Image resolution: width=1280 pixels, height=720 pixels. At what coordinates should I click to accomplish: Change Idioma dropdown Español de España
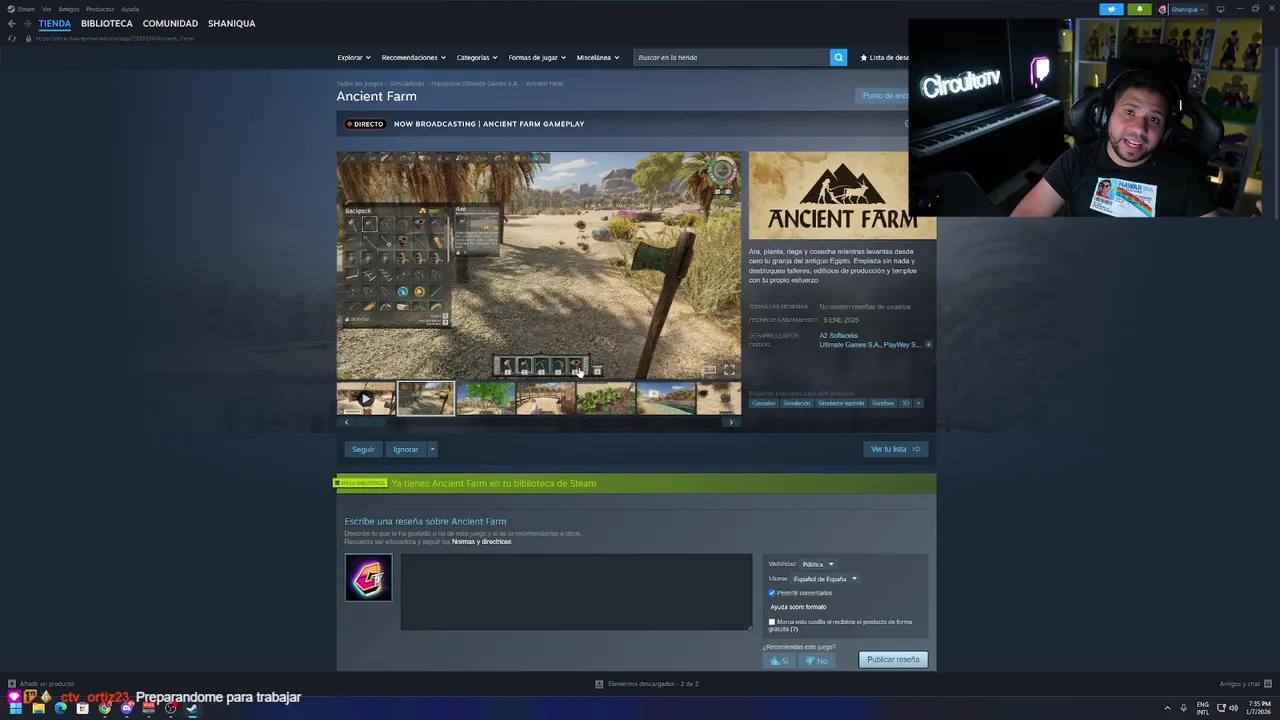825,579
